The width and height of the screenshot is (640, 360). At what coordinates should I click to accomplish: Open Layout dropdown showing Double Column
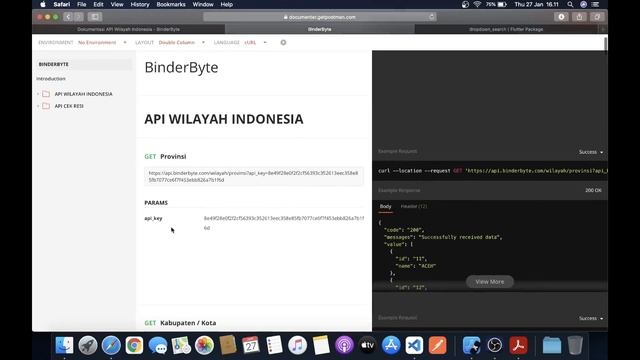click(x=182, y=42)
